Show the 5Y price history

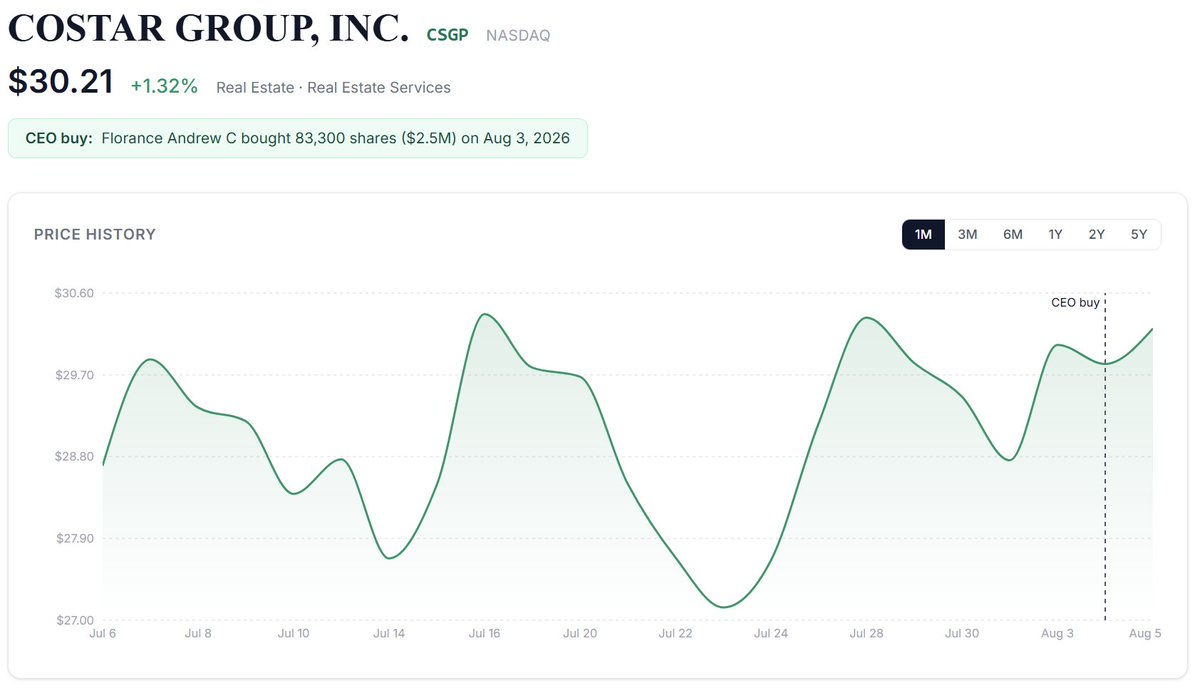tap(1138, 234)
